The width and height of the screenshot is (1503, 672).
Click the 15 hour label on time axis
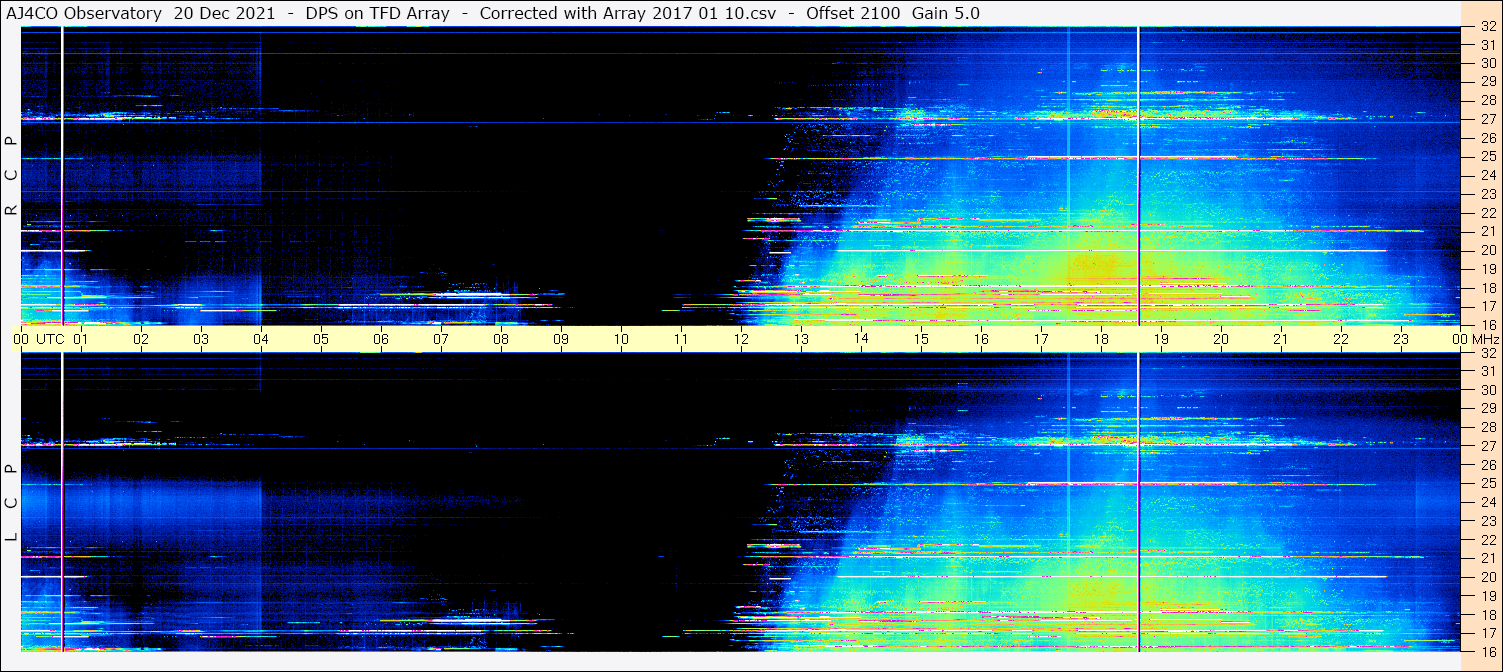click(x=921, y=339)
